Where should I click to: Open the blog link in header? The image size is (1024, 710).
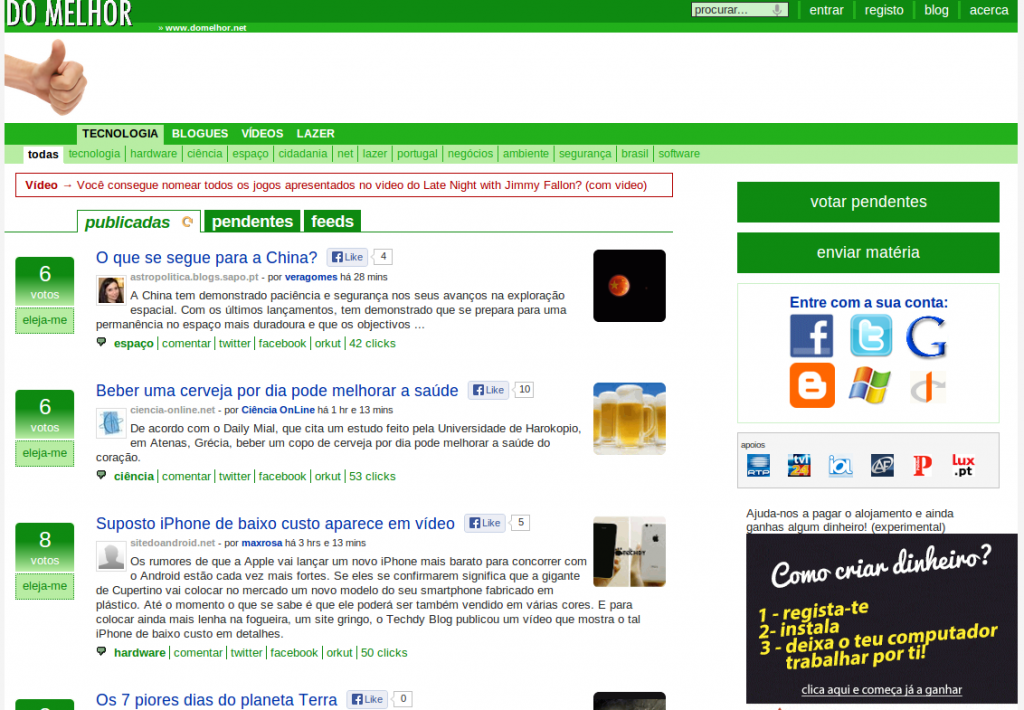point(936,10)
